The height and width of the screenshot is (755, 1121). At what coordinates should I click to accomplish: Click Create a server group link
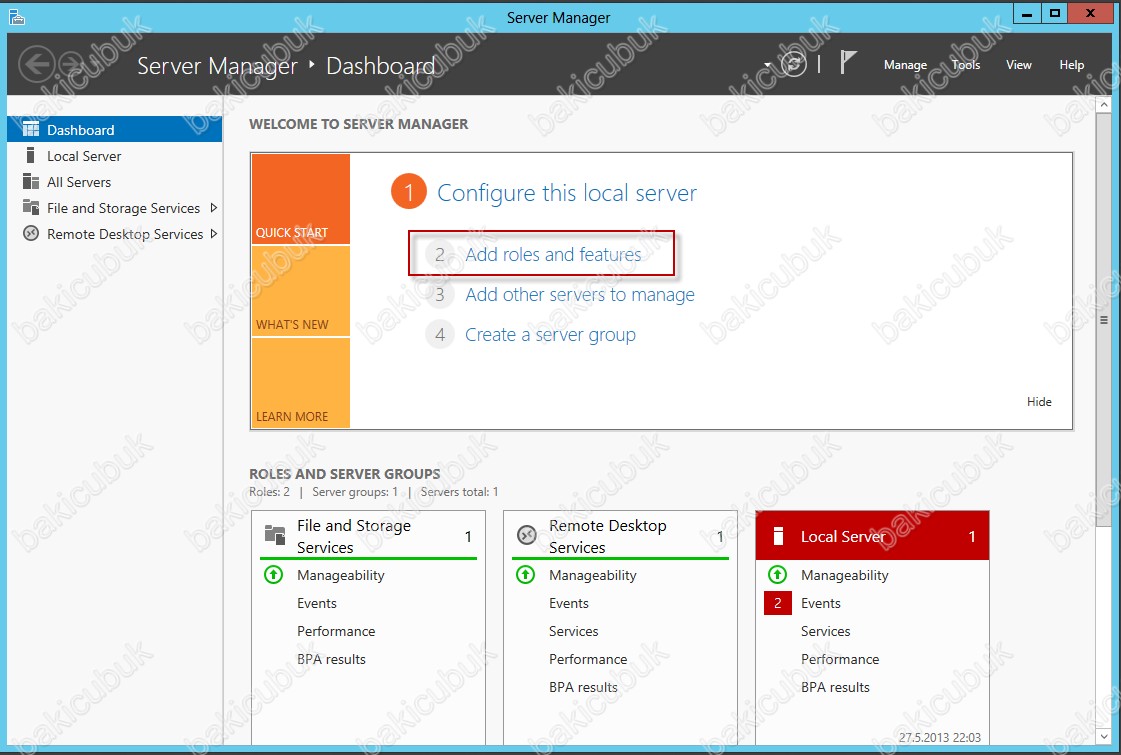pos(550,335)
